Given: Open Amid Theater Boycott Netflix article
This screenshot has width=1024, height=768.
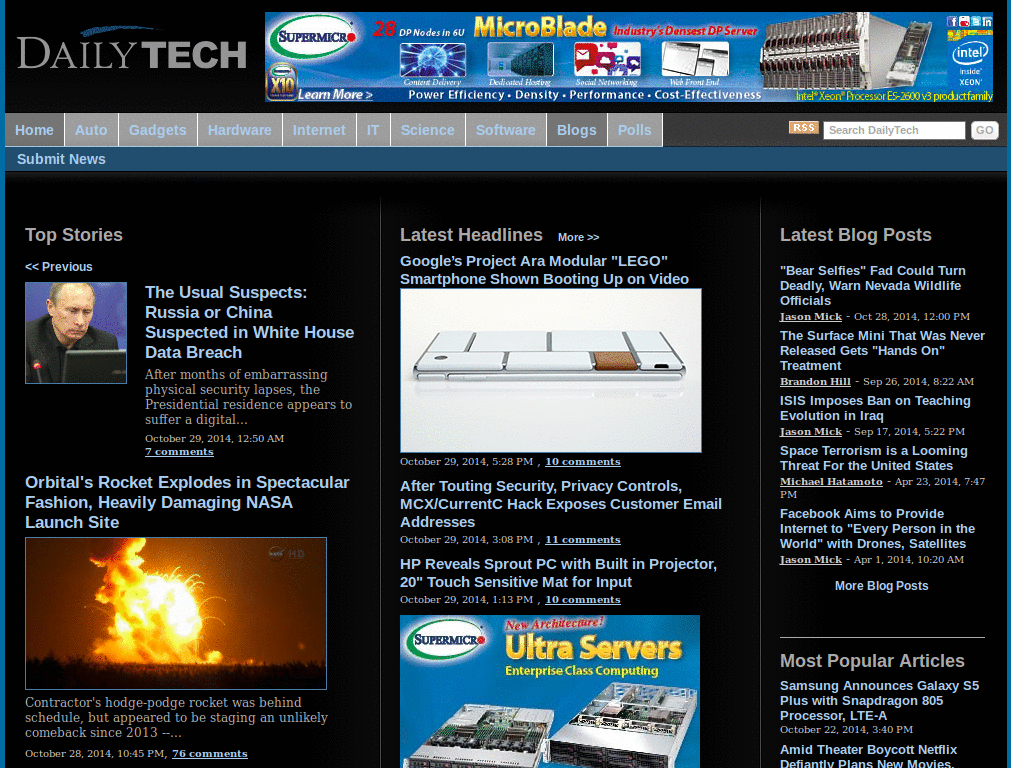Looking at the screenshot, I should pos(868,756).
